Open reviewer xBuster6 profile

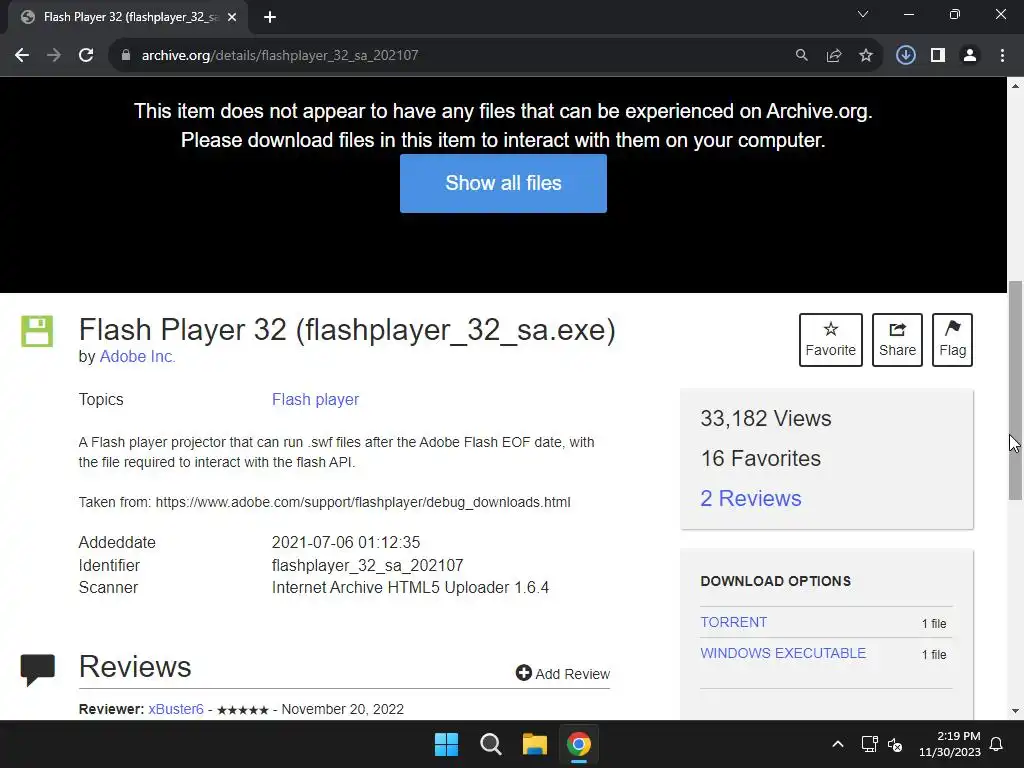click(176, 709)
